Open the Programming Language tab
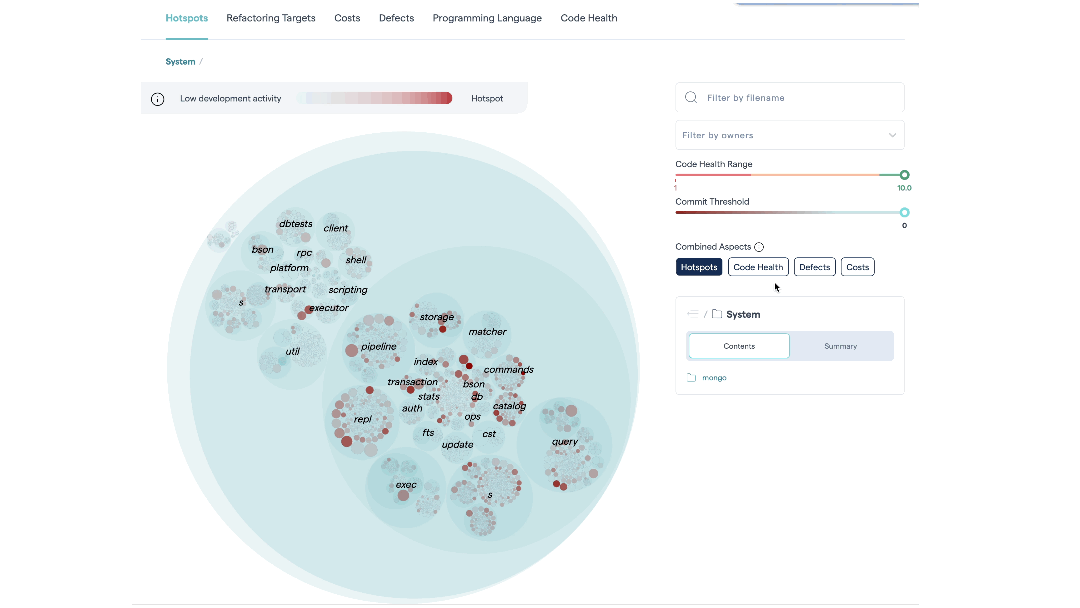Viewport: 1080px width, 608px height. pyautogui.click(x=487, y=17)
